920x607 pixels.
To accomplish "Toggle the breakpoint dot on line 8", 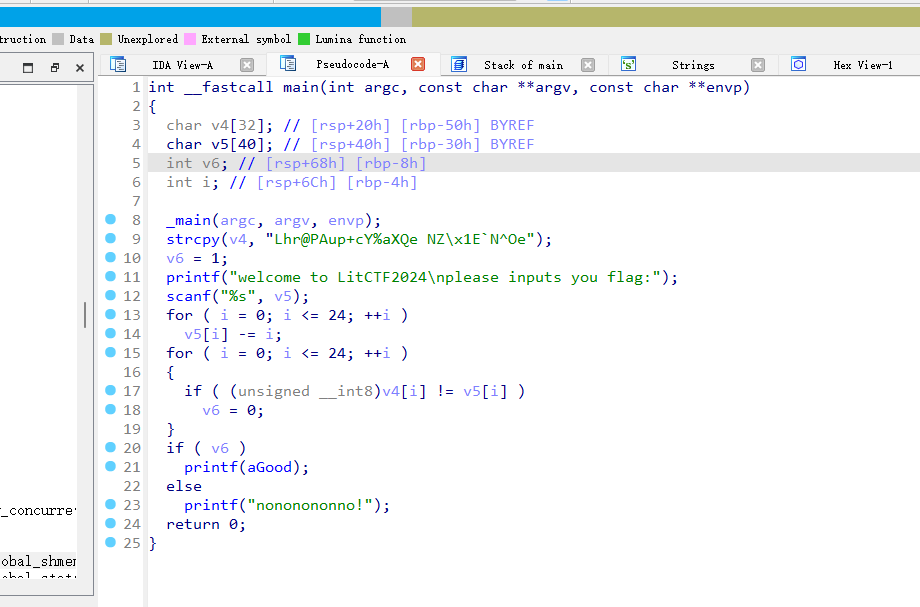I will tap(110, 219).
